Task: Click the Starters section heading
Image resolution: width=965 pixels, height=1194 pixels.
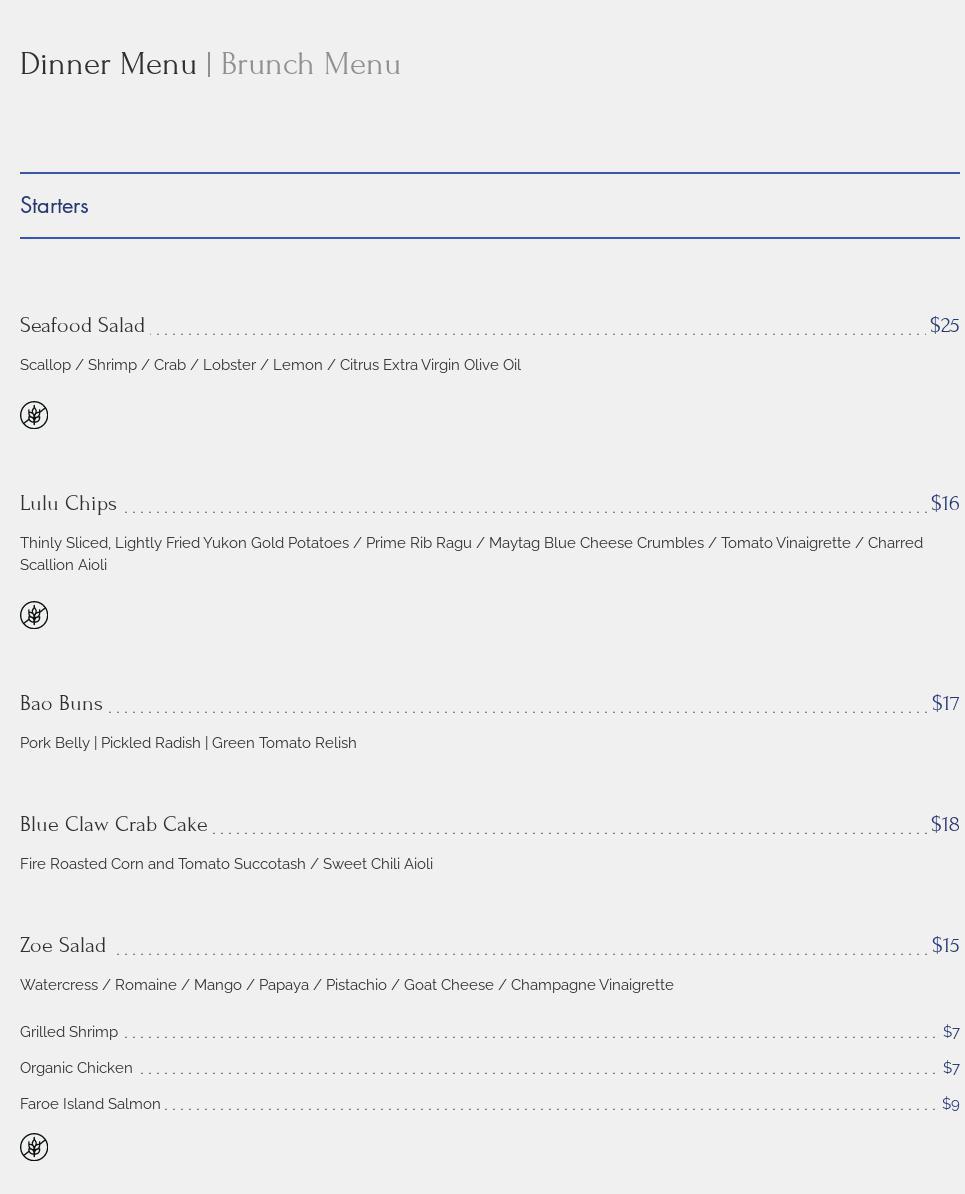Action: (54, 206)
